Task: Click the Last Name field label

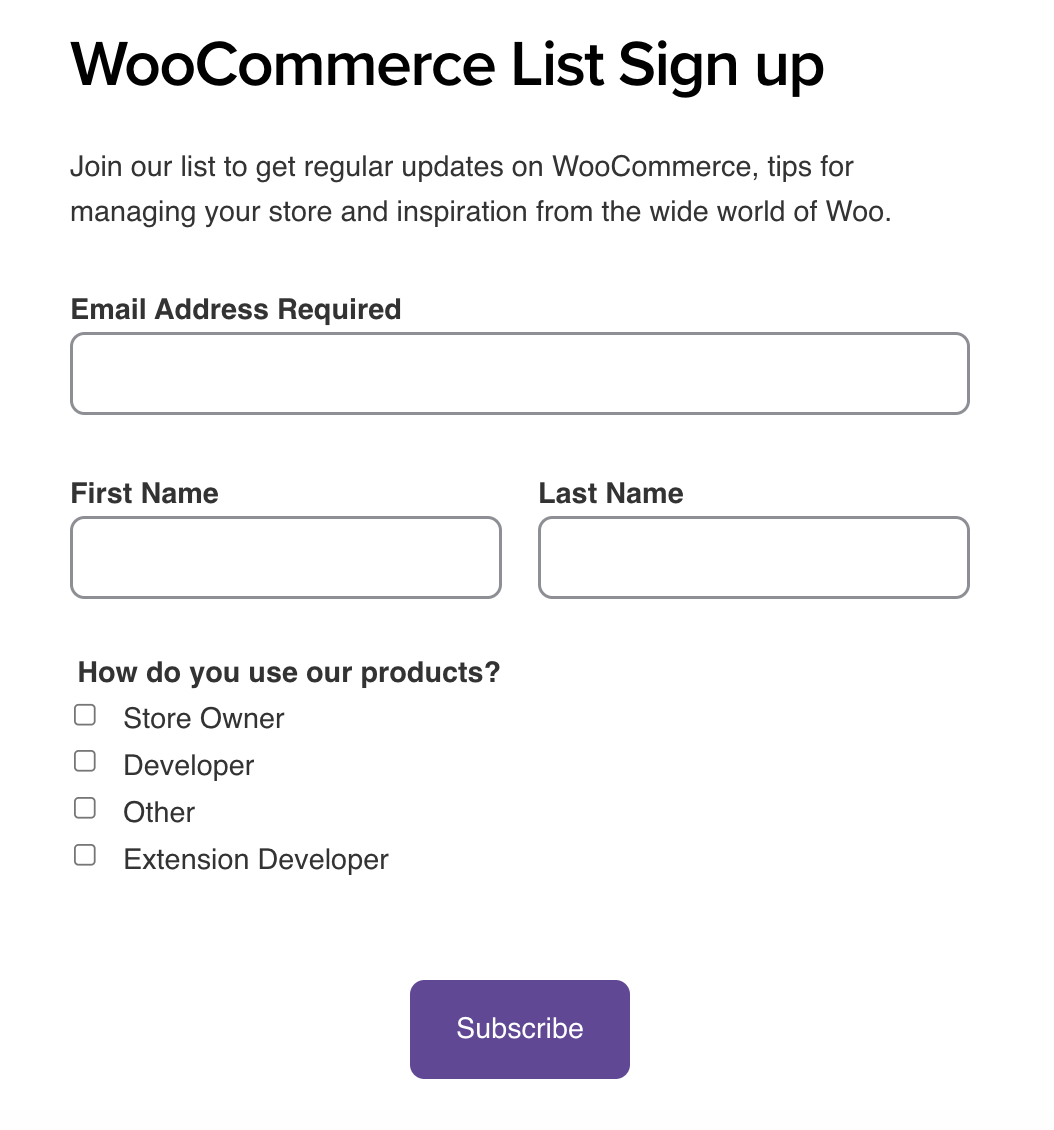Action: pos(611,492)
